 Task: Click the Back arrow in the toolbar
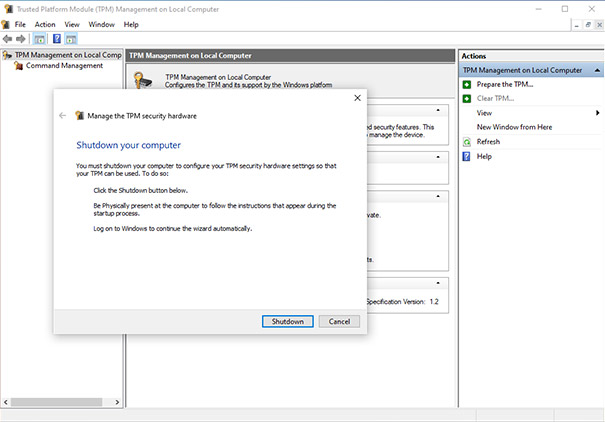pos(7,39)
